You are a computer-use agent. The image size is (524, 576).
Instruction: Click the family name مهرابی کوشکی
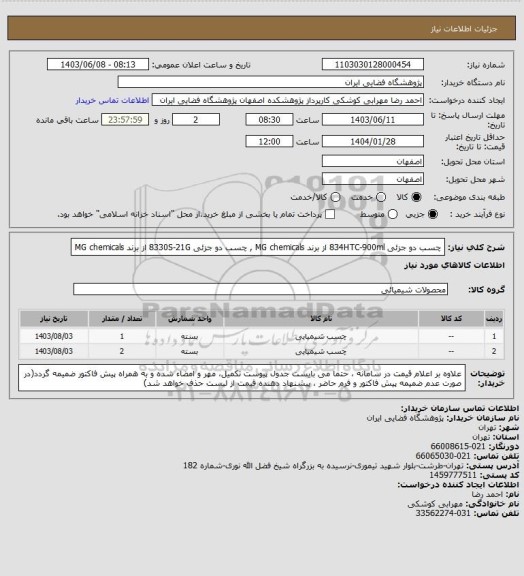[x=434, y=504]
